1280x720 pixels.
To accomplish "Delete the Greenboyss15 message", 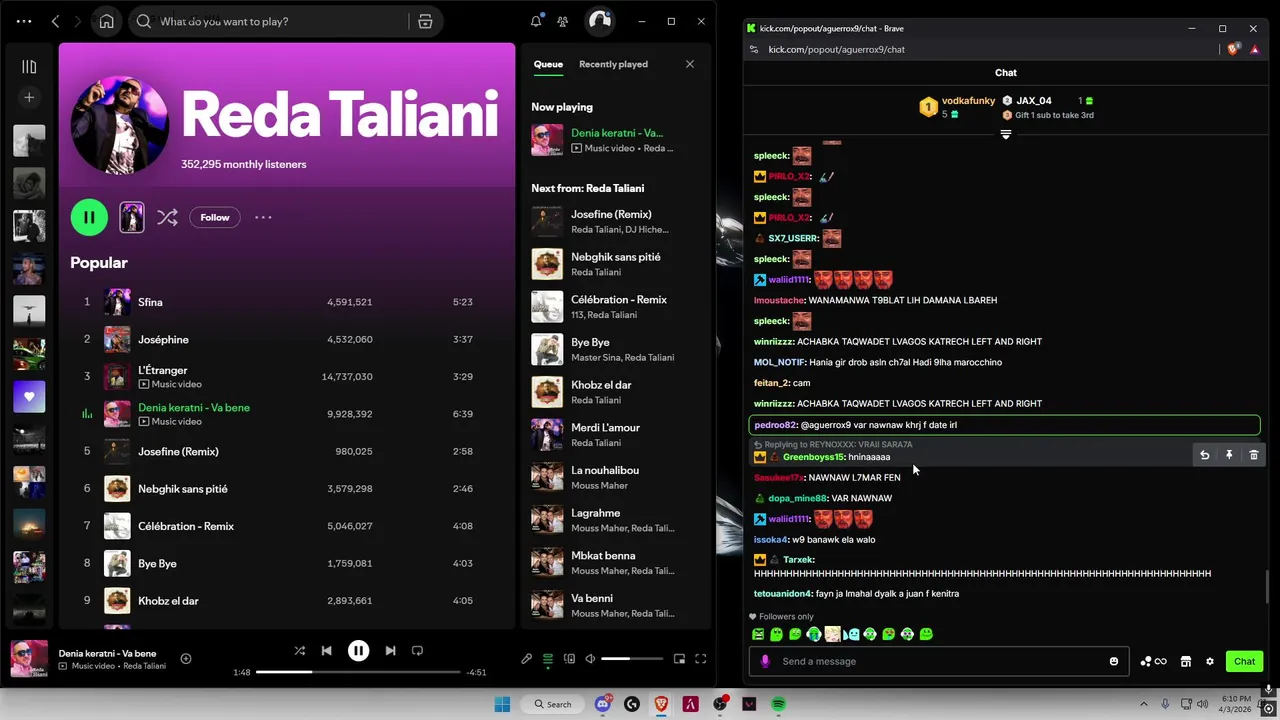I will (1254, 455).
